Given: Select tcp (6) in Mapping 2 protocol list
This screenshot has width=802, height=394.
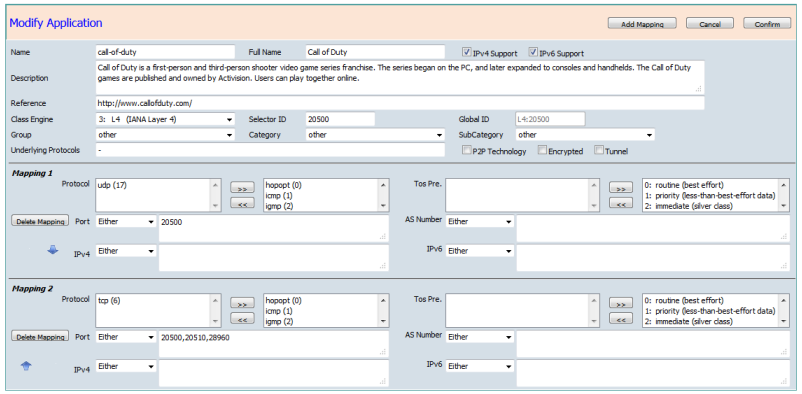Looking at the screenshot, I should tap(109, 301).
